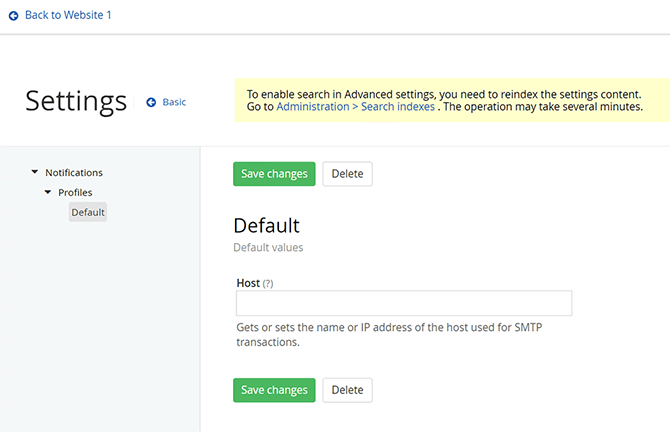
Task: Open Administration > Search indexes link
Action: point(355,106)
